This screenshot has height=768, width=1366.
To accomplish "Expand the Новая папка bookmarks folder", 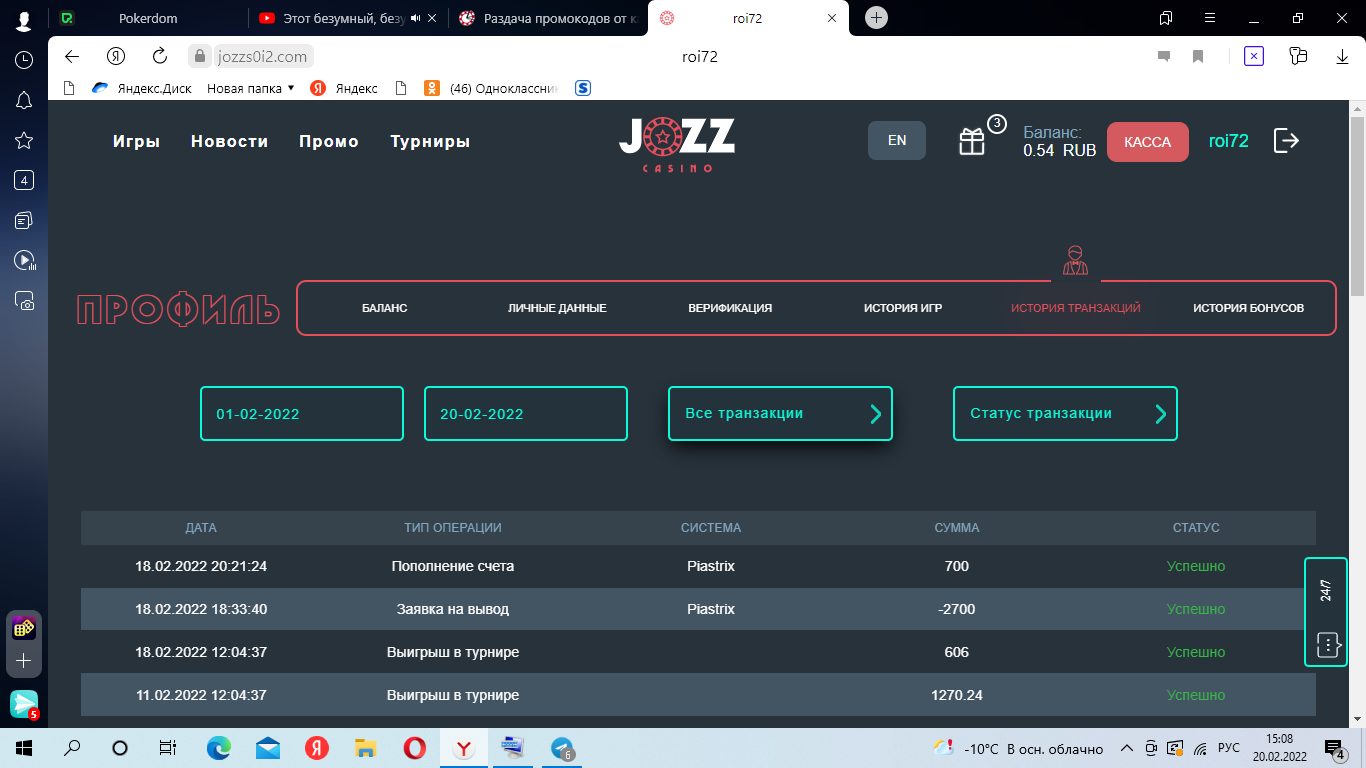I will click(x=250, y=88).
